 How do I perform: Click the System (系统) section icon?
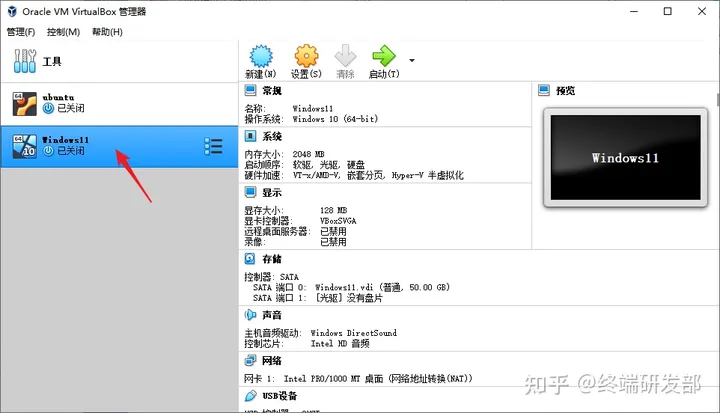(x=250, y=136)
